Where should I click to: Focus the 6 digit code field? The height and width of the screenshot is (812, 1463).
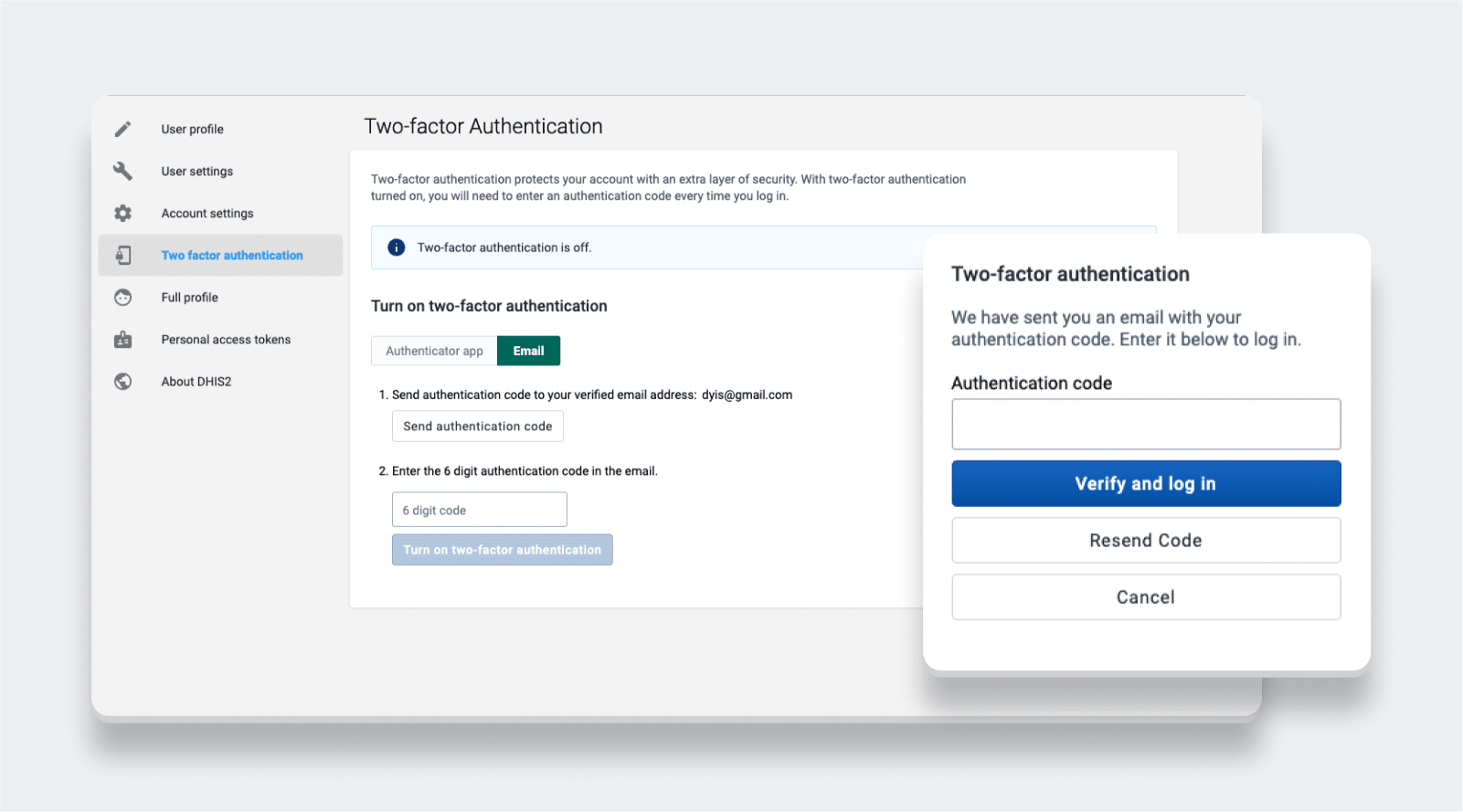tap(479, 510)
